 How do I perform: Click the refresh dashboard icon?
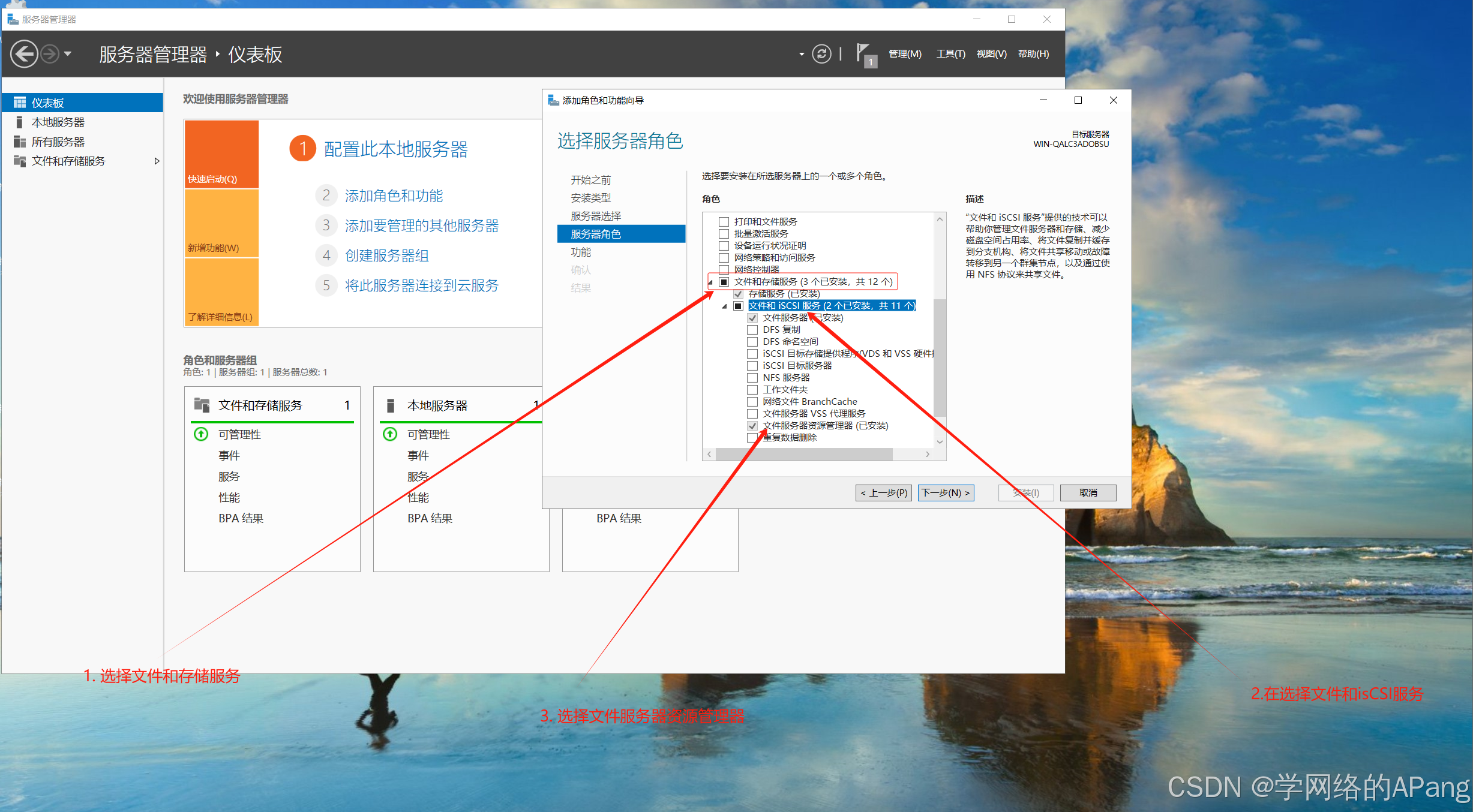point(821,54)
